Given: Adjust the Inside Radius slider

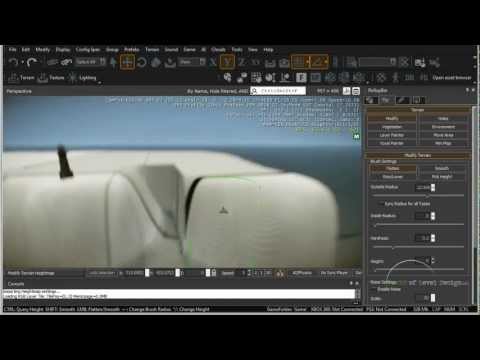Looking at the screenshot, I should click(419, 225).
